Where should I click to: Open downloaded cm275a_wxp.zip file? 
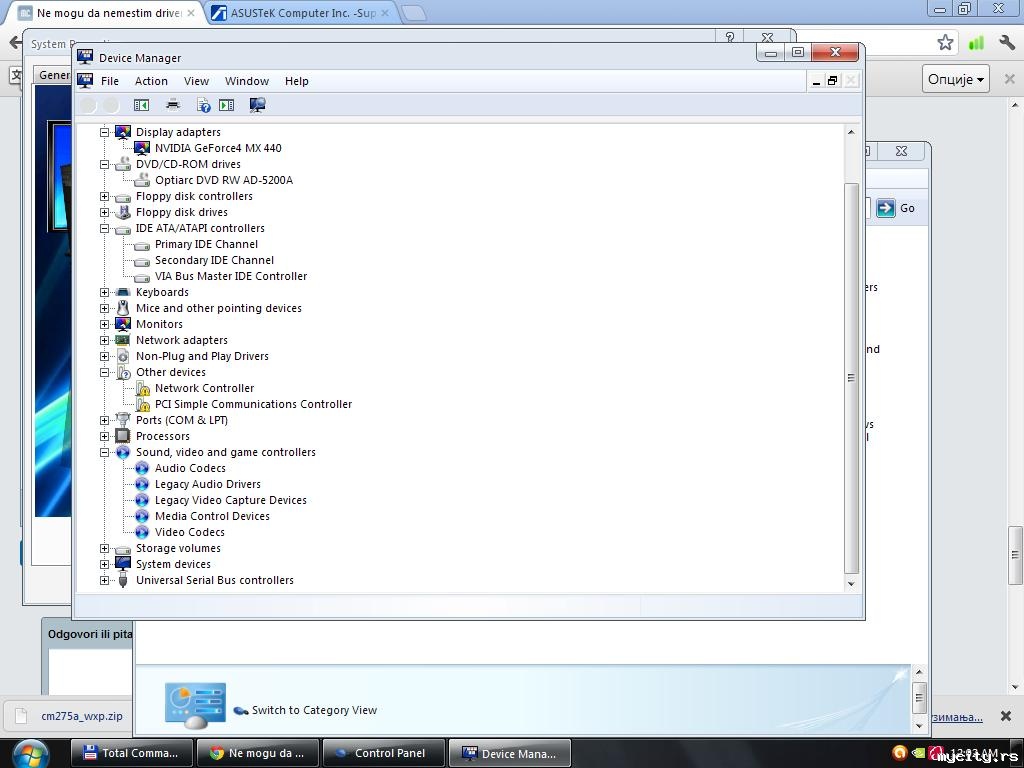[82, 716]
